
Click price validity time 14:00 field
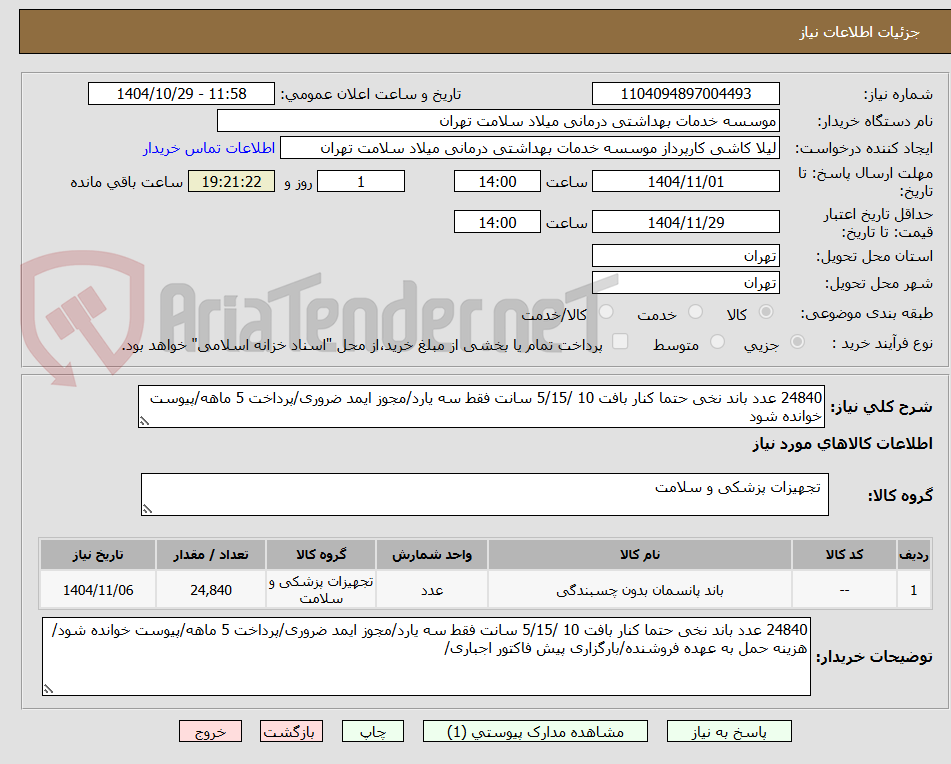497,222
